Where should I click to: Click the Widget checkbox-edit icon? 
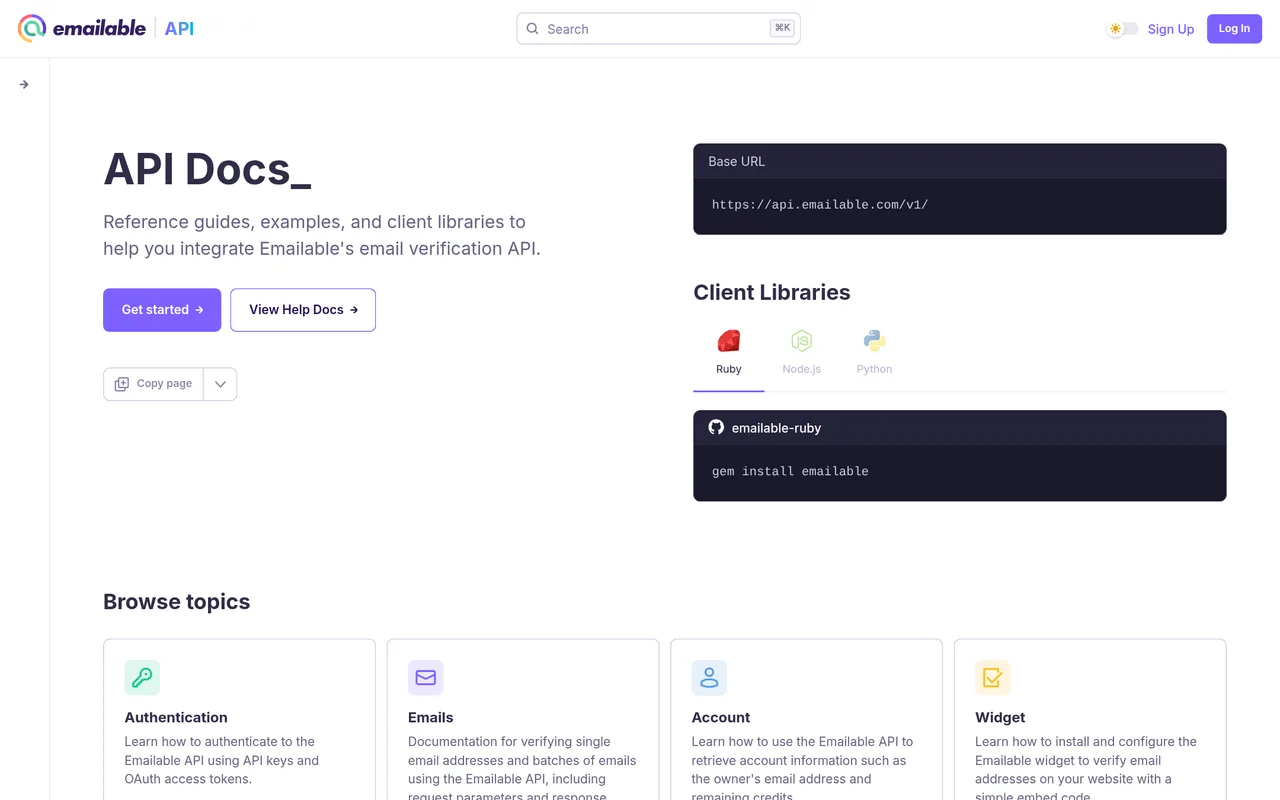[x=993, y=677]
